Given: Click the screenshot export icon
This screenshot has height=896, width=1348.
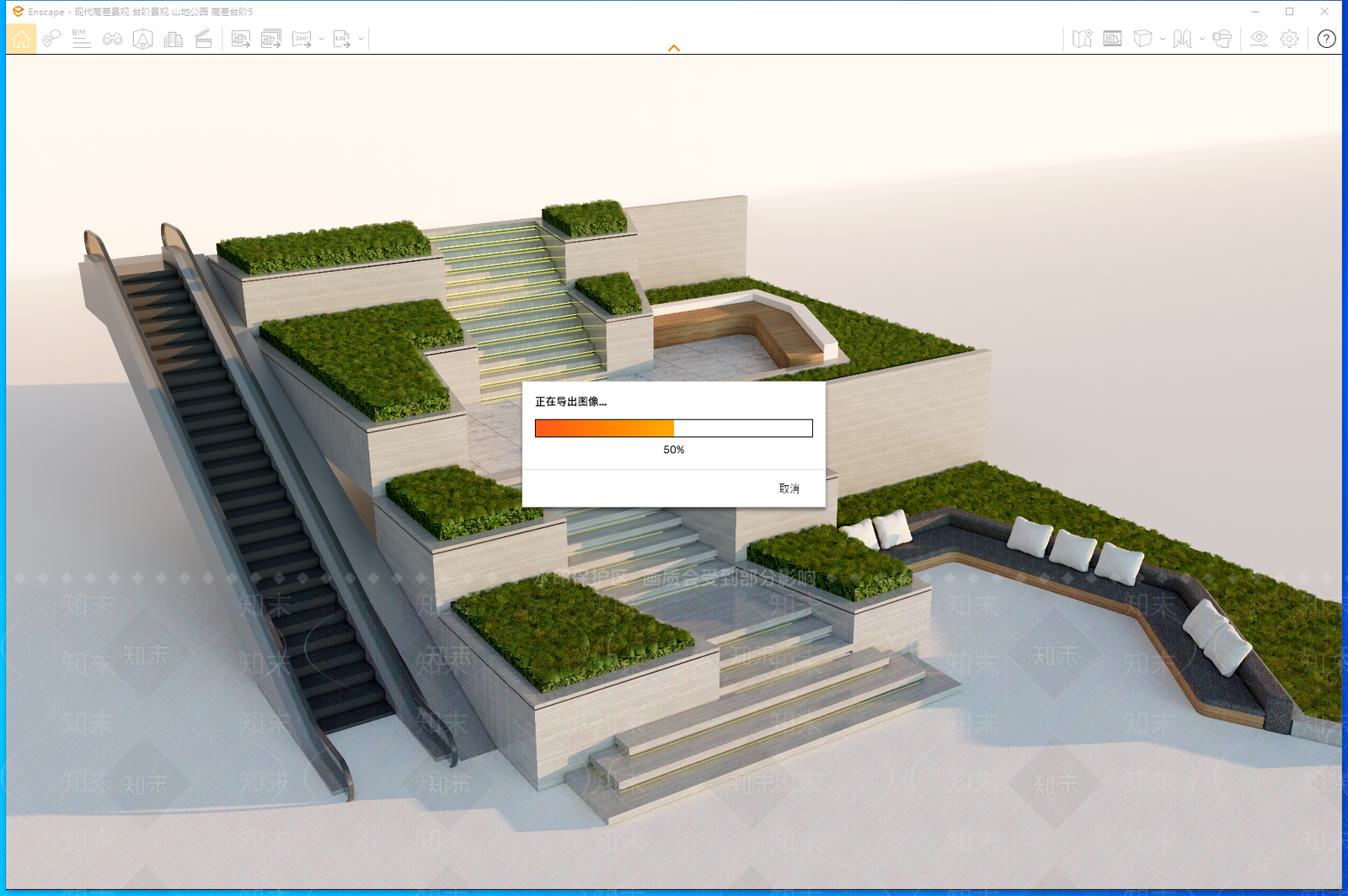Looking at the screenshot, I should click(x=241, y=39).
